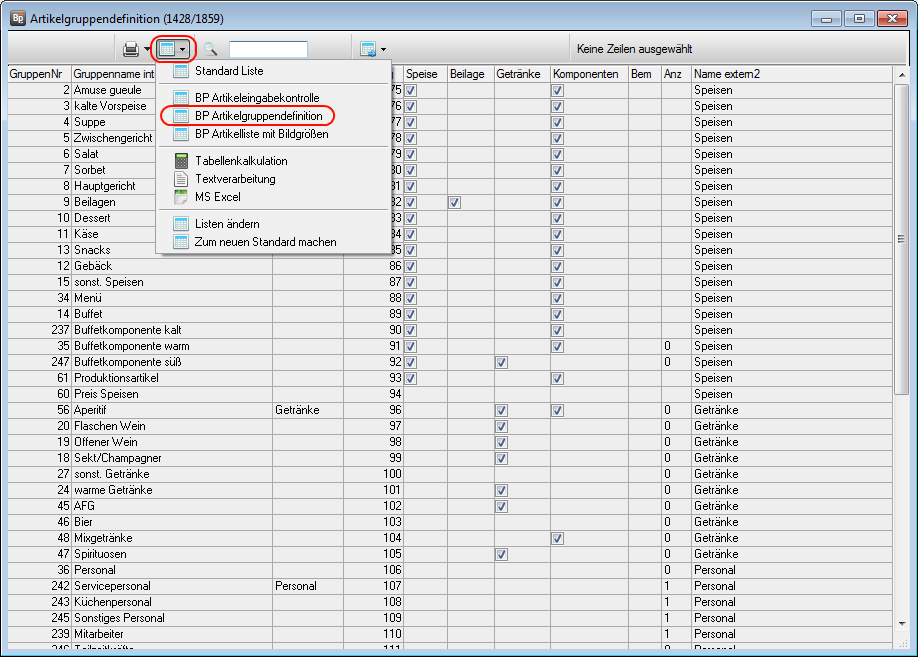Click the magnifier search icon
The height and width of the screenshot is (657, 918).
211,49
